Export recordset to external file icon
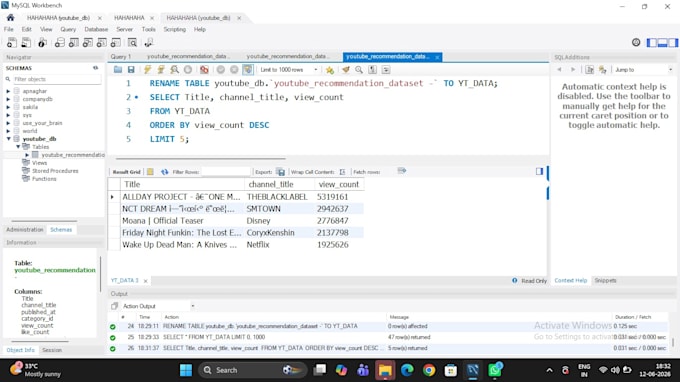 pyautogui.click(x=281, y=172)
